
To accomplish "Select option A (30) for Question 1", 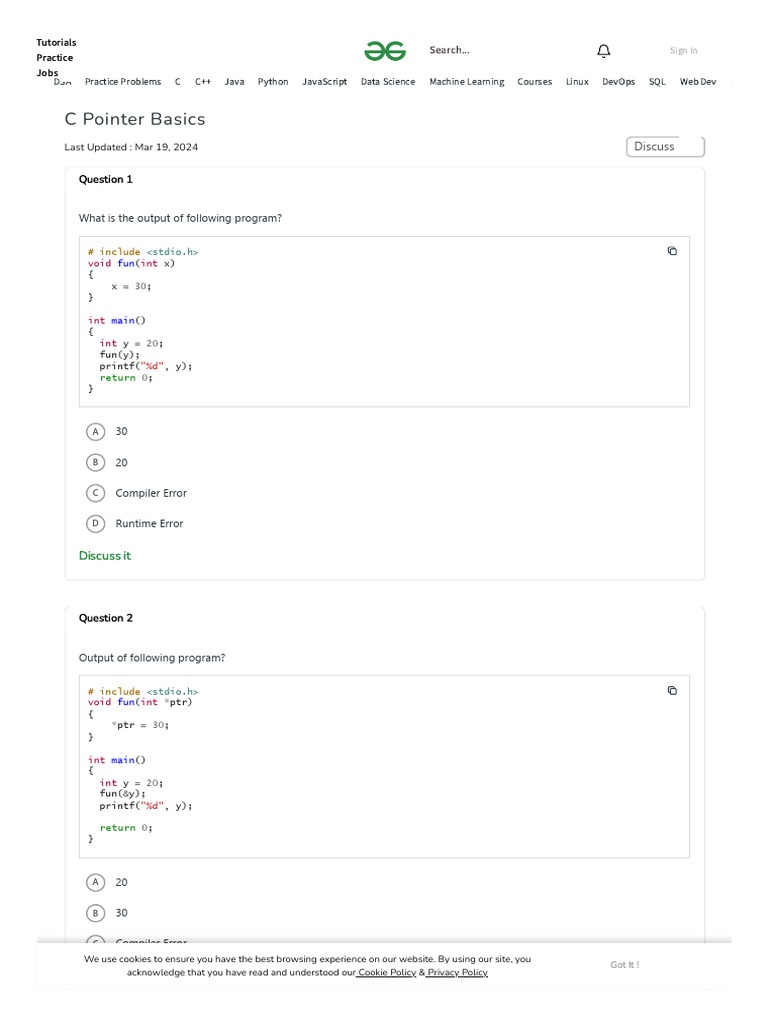I will [96, 432].
